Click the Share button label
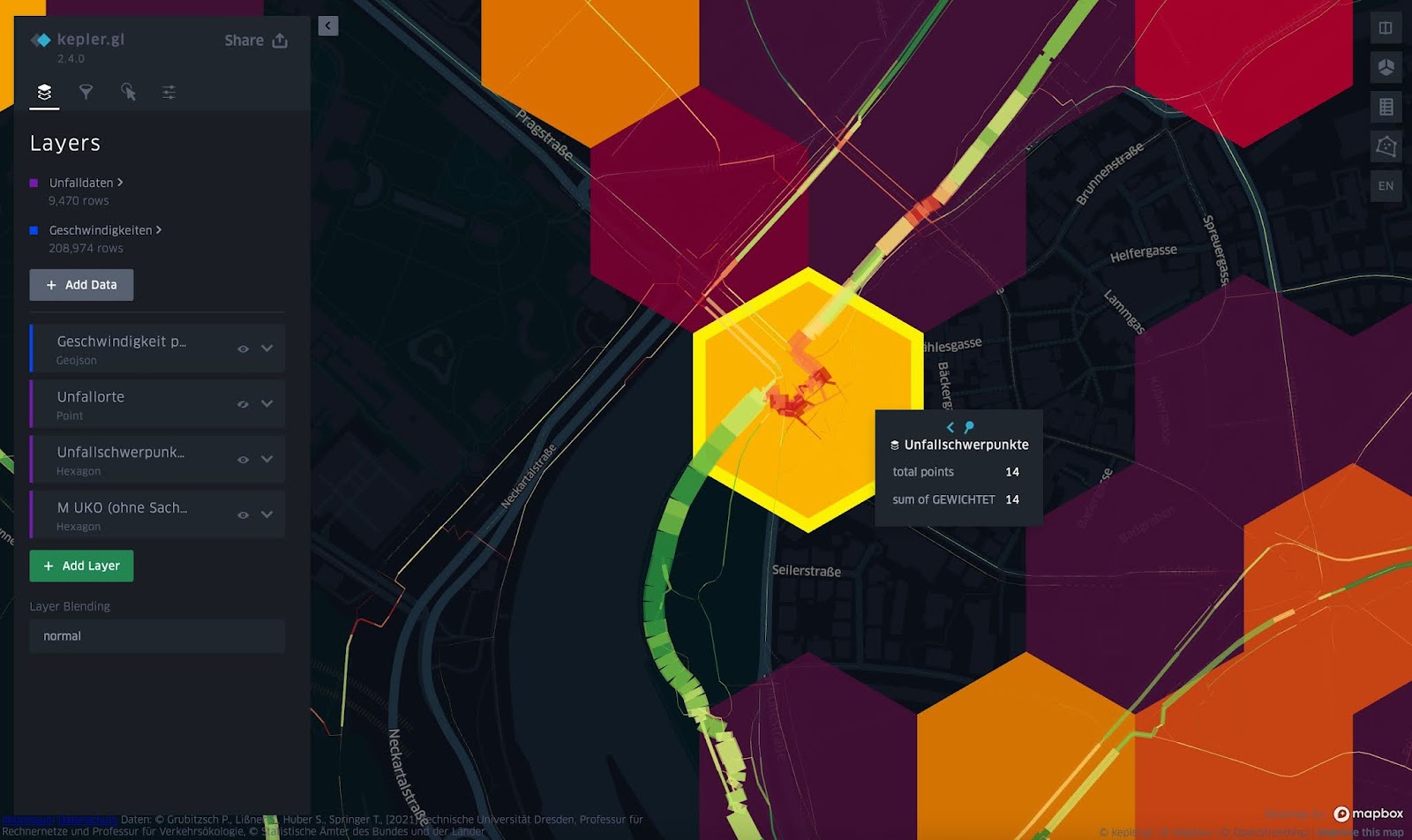 click(x=244, y=41)
